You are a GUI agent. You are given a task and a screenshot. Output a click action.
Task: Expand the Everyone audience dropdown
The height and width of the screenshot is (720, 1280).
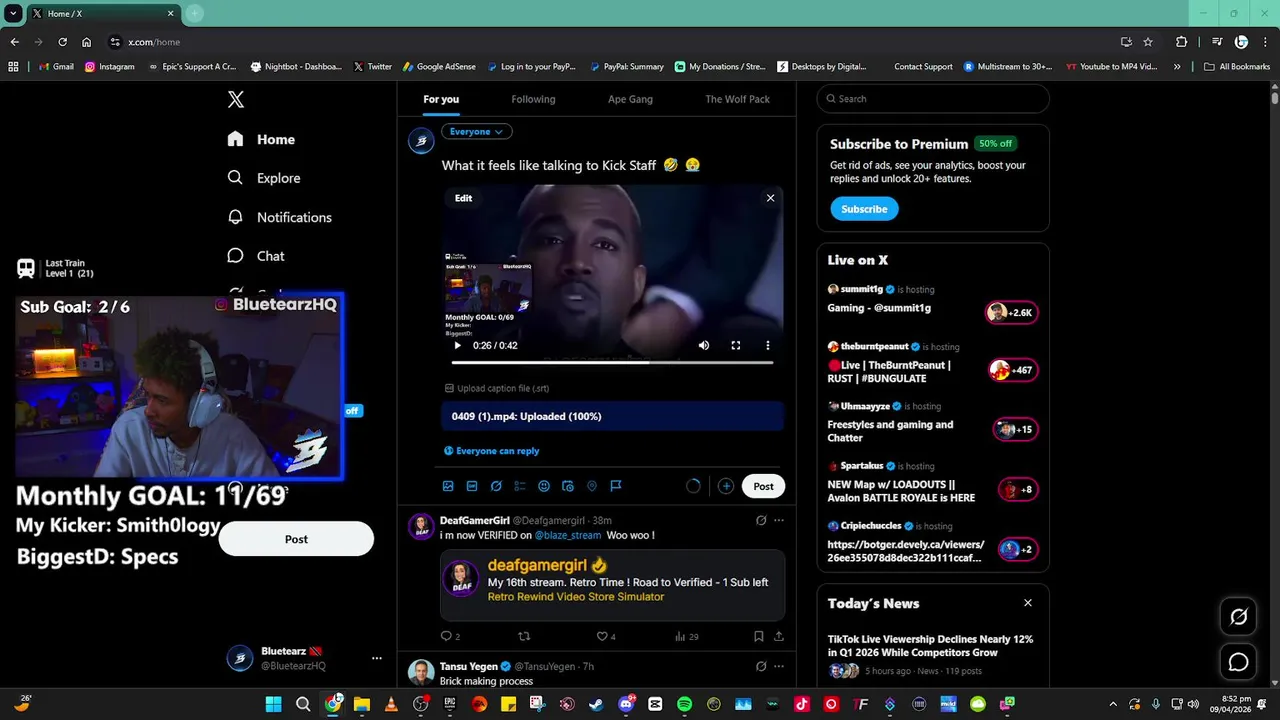(476, 131)
